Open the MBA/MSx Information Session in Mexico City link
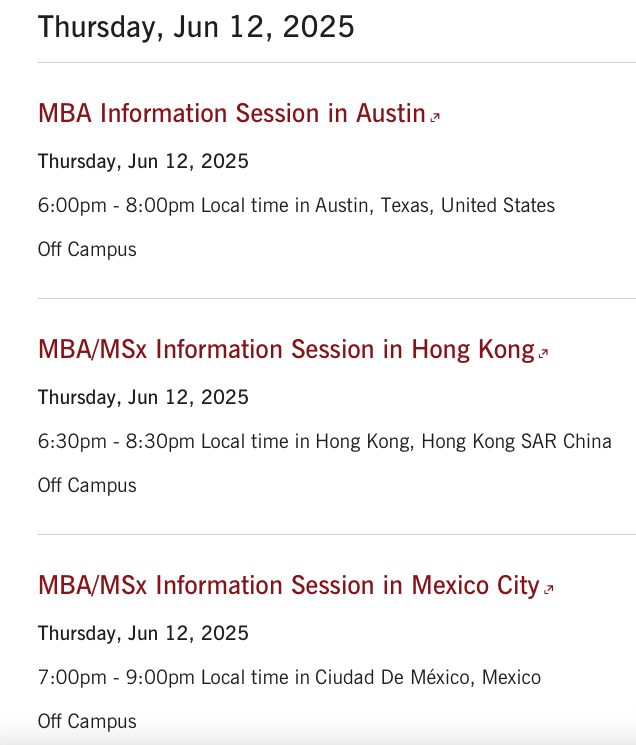The width and height of the screenshot is (636, 745). coord(289,585)
